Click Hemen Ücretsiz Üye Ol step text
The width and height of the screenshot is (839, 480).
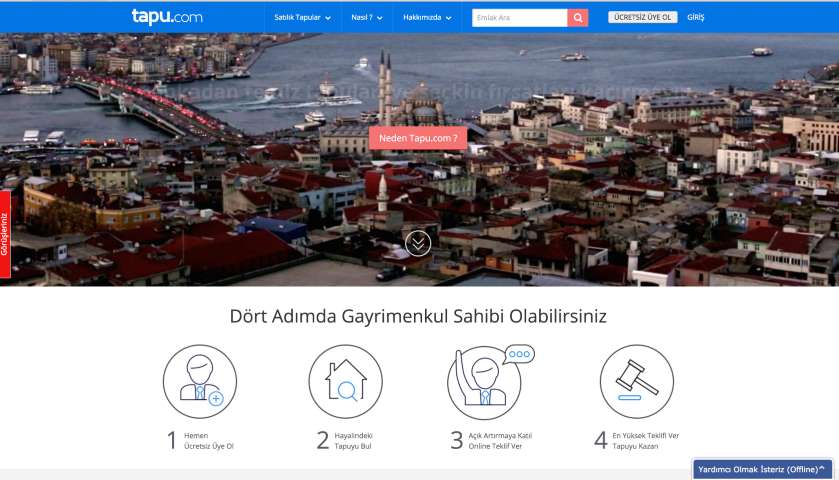point(210,441)
